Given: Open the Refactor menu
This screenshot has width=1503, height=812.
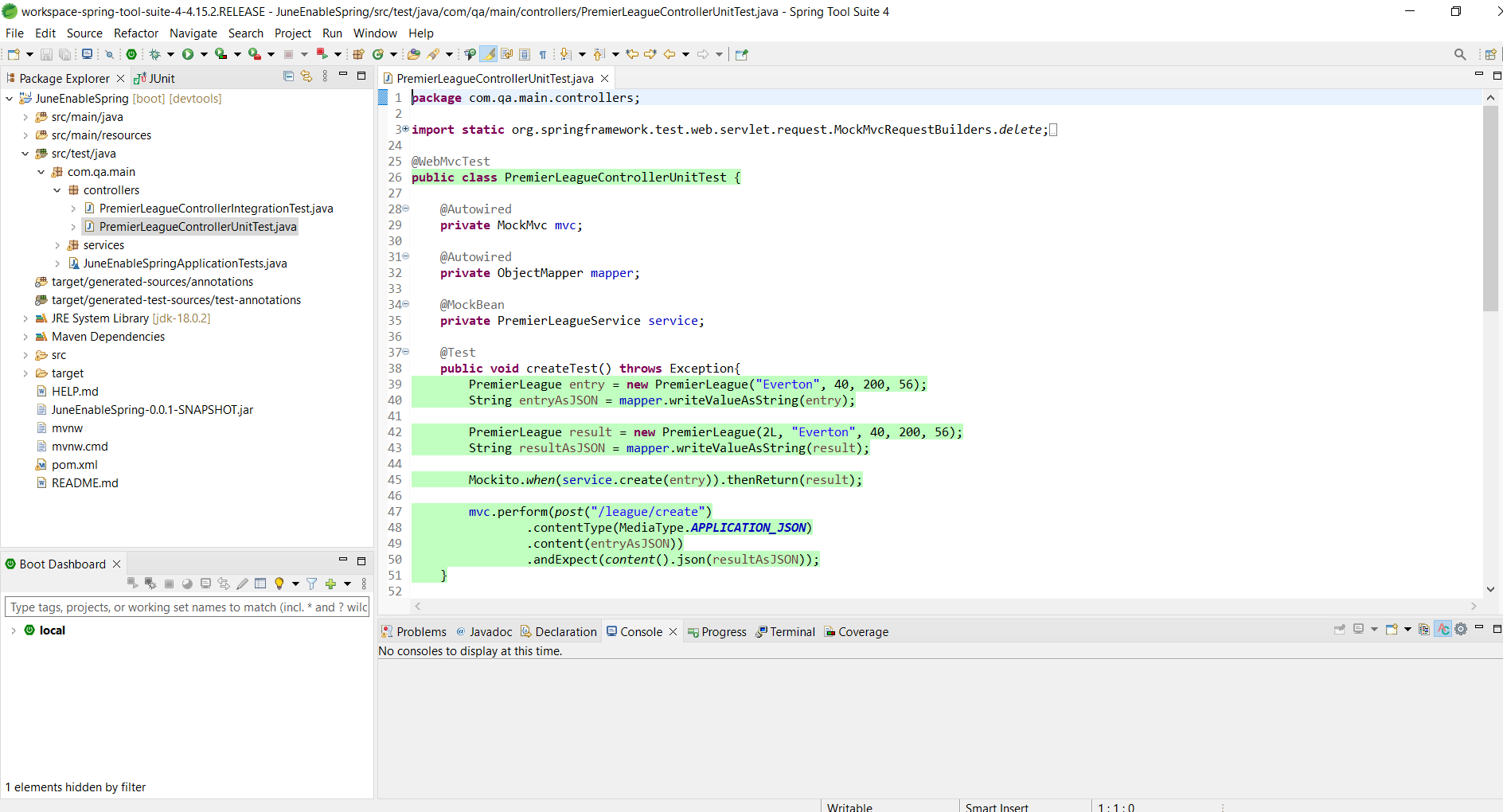Looking at the screenshot, I should point(135,33).
